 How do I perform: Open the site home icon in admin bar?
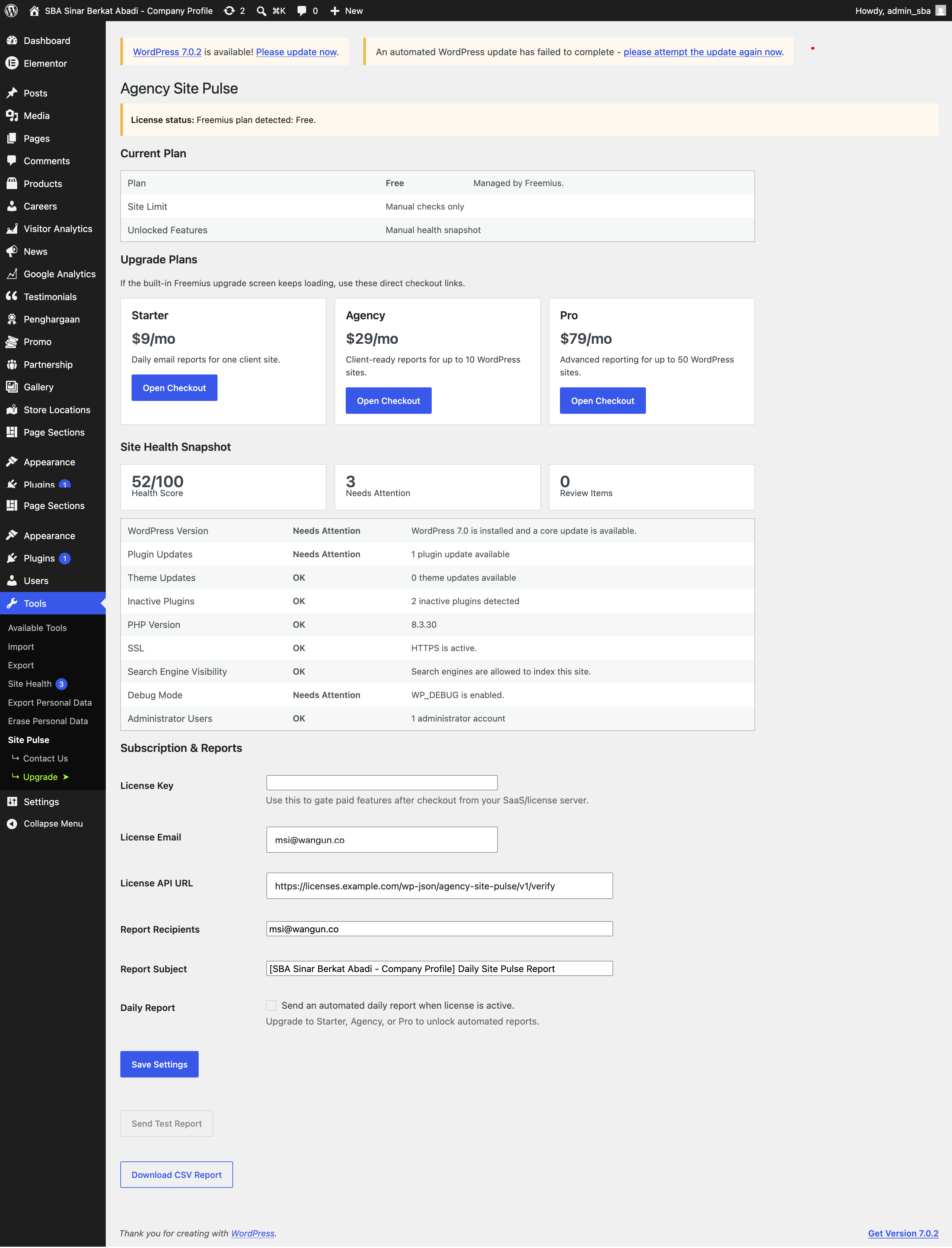(34, 11)
